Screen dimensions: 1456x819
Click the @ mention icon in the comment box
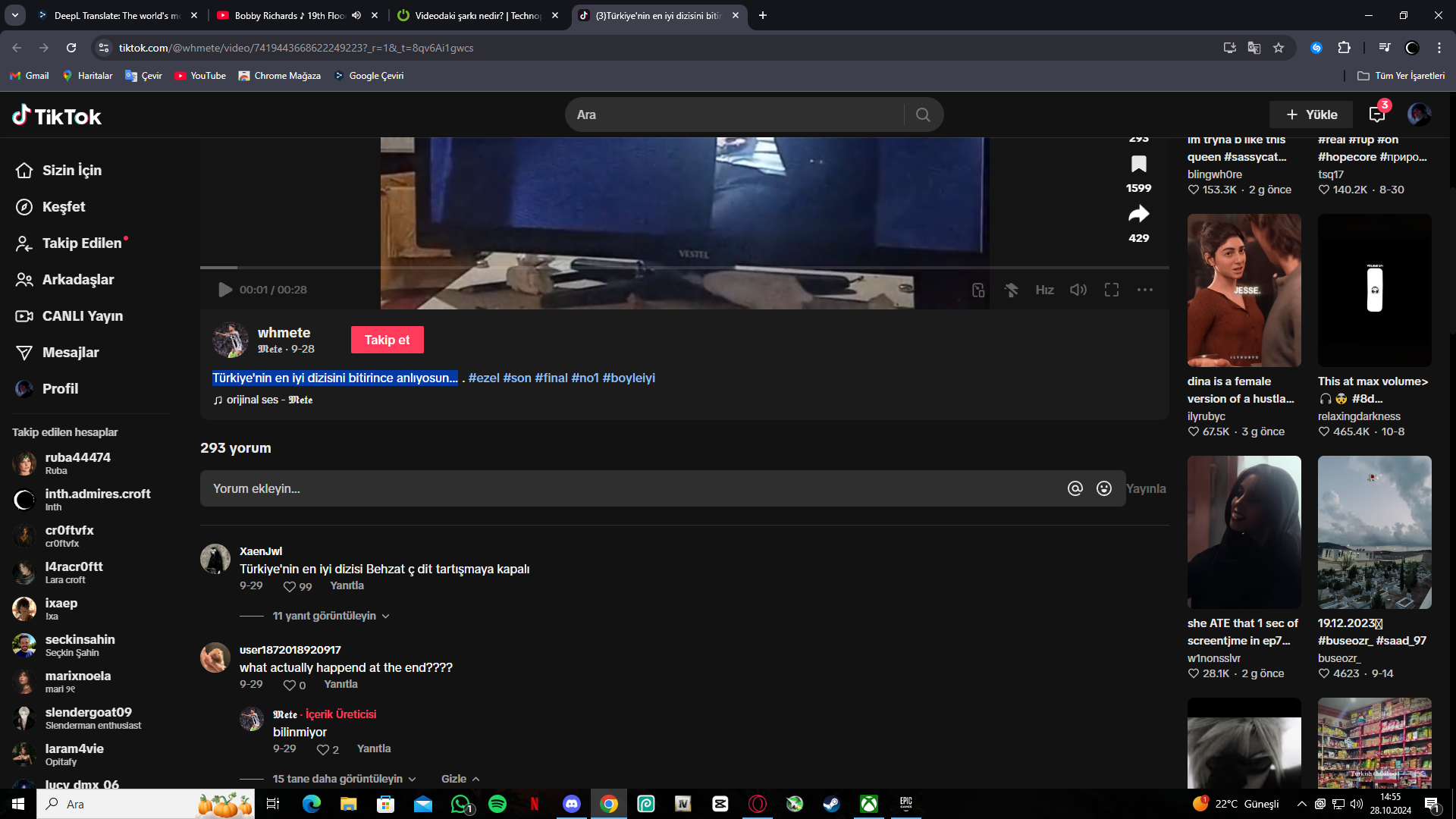pyautogui.click(x=1075, y=488)
